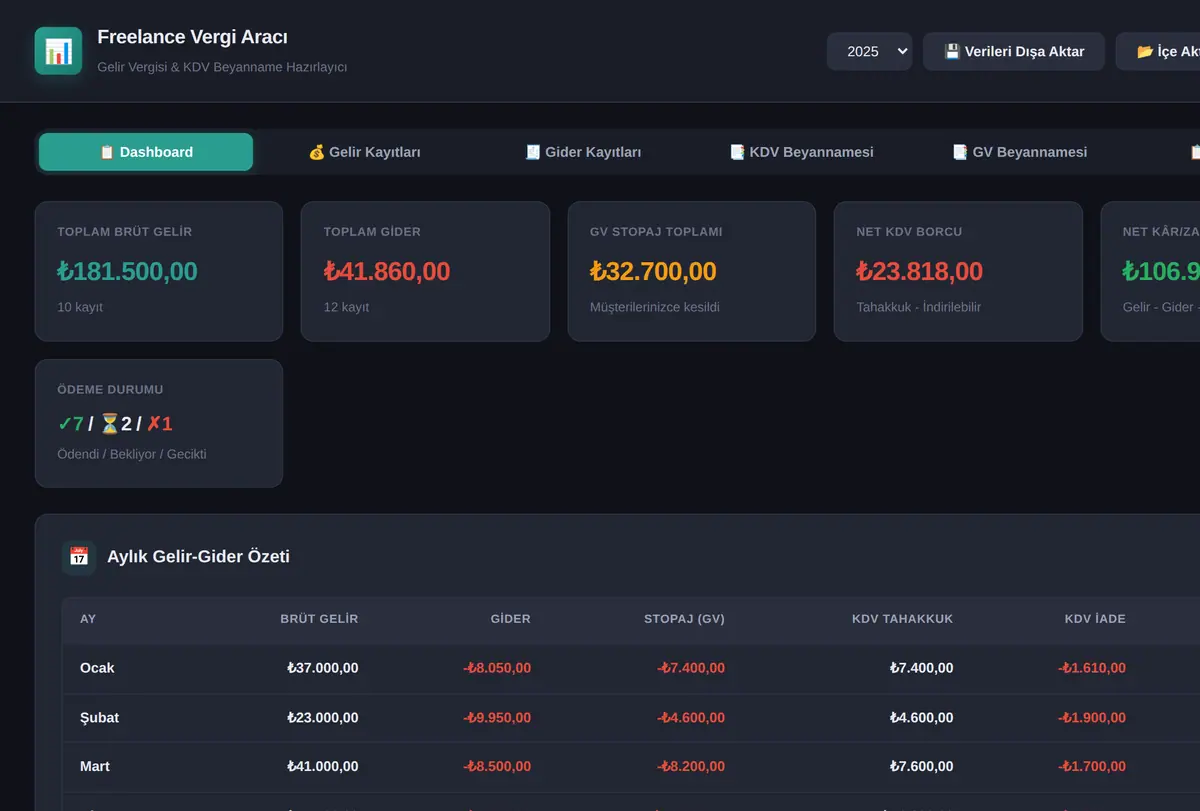The width and height of the screenshot is (1200, 811).
Task: Click the Net KDV Borcu value ₺23.818,00
Action: [920, 271]
